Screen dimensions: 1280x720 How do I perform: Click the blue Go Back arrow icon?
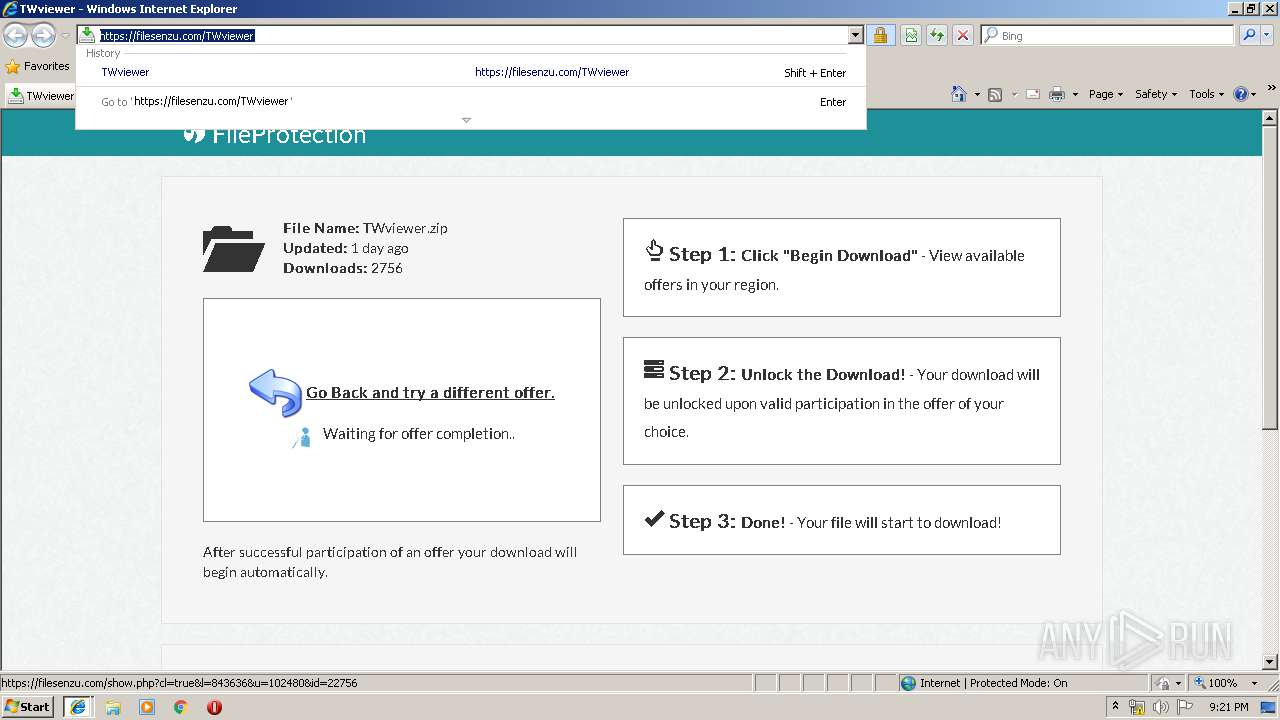[275, 393]
